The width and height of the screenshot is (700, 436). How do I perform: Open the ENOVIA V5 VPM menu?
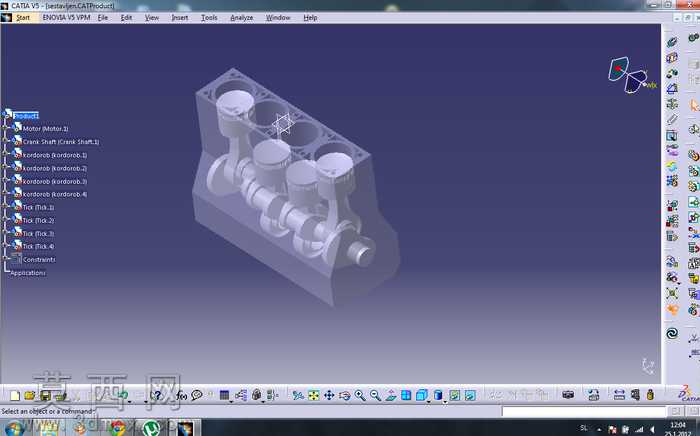[66, 17]
